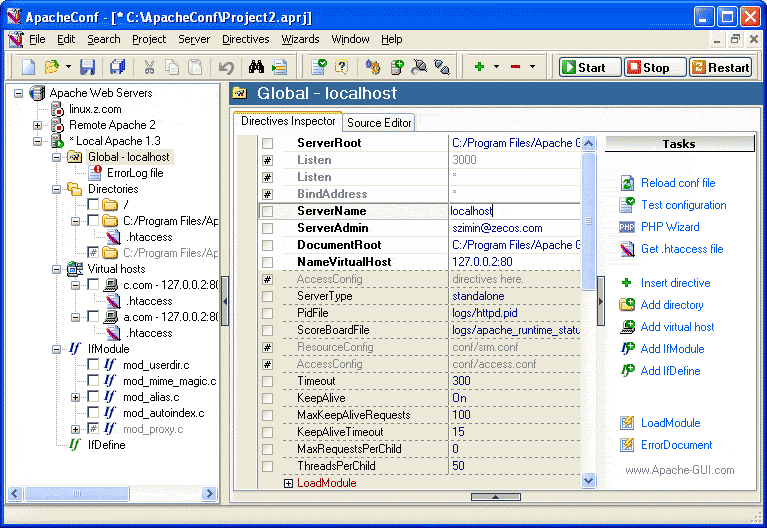Screen dimensions: 767x528
Task: Toggle the Timeout directive checkbox
Action: (267, 381)
